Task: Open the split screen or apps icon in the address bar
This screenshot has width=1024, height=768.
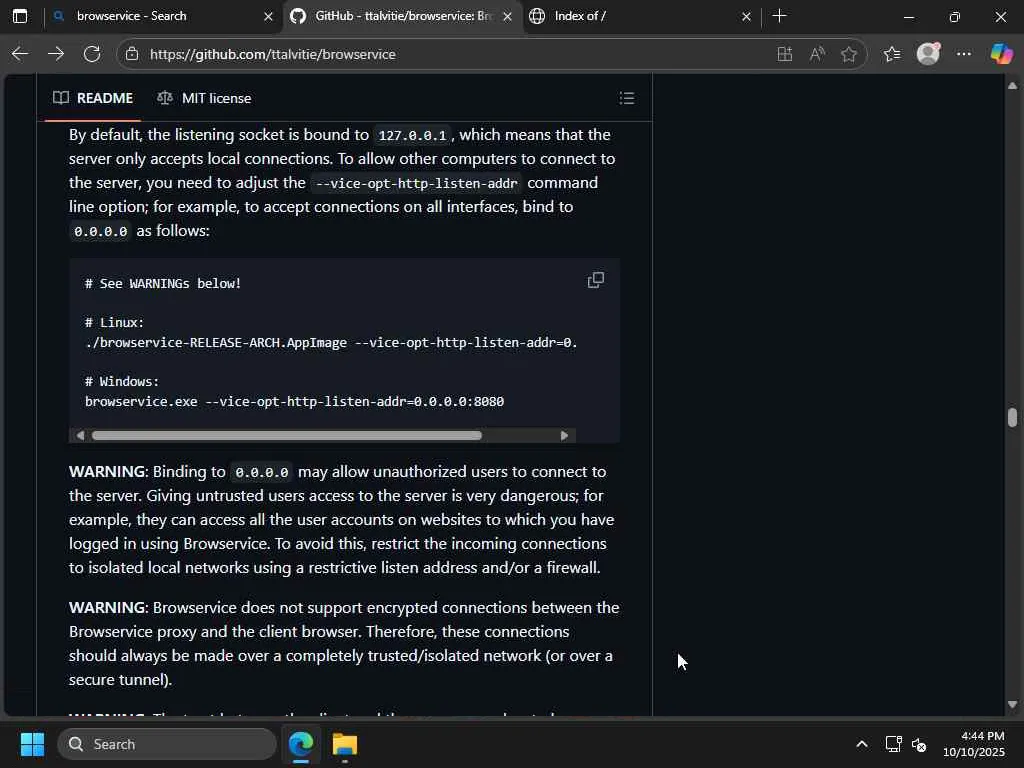Action: [x=785, y=54]
